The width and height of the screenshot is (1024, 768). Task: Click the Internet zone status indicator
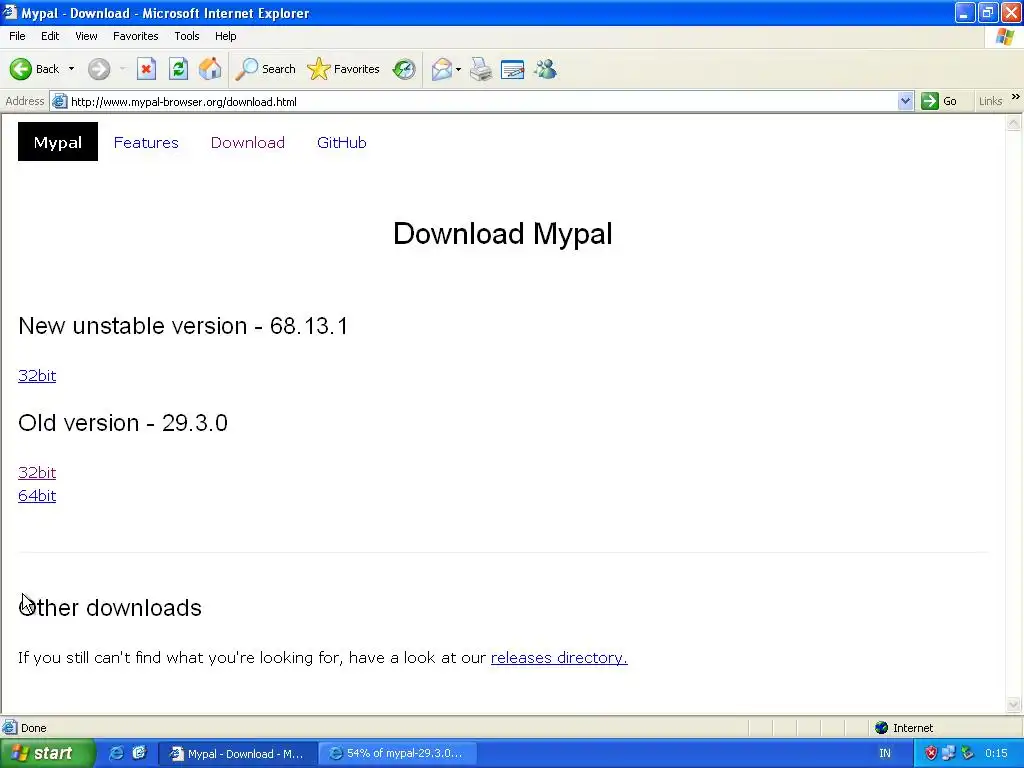[904, 728]
